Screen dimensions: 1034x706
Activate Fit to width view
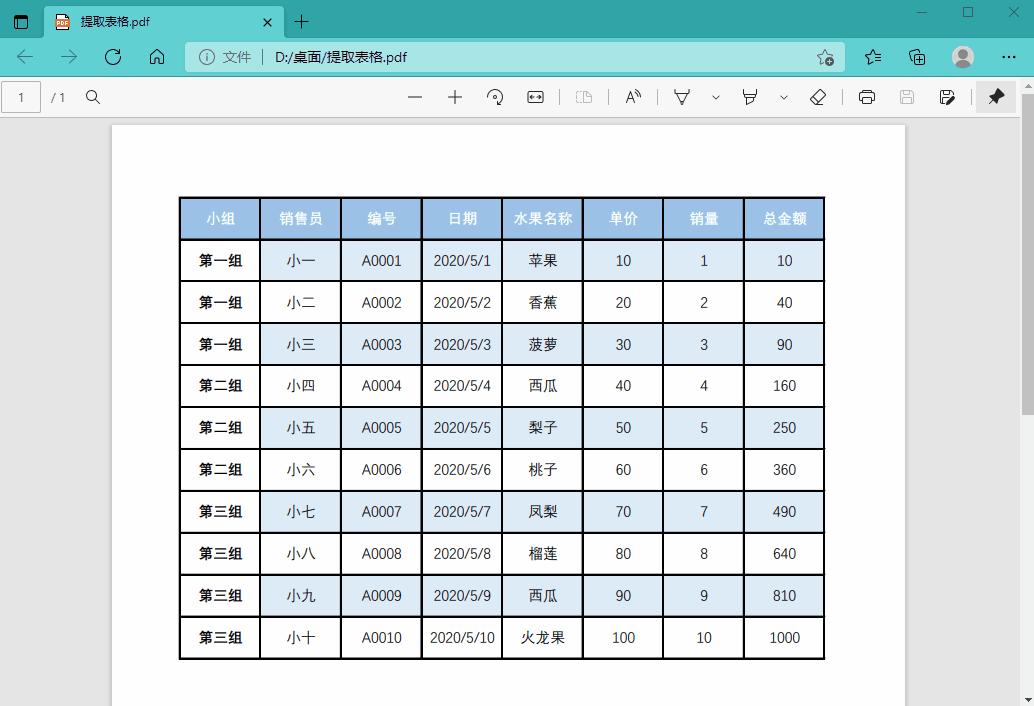pos(535,97)
